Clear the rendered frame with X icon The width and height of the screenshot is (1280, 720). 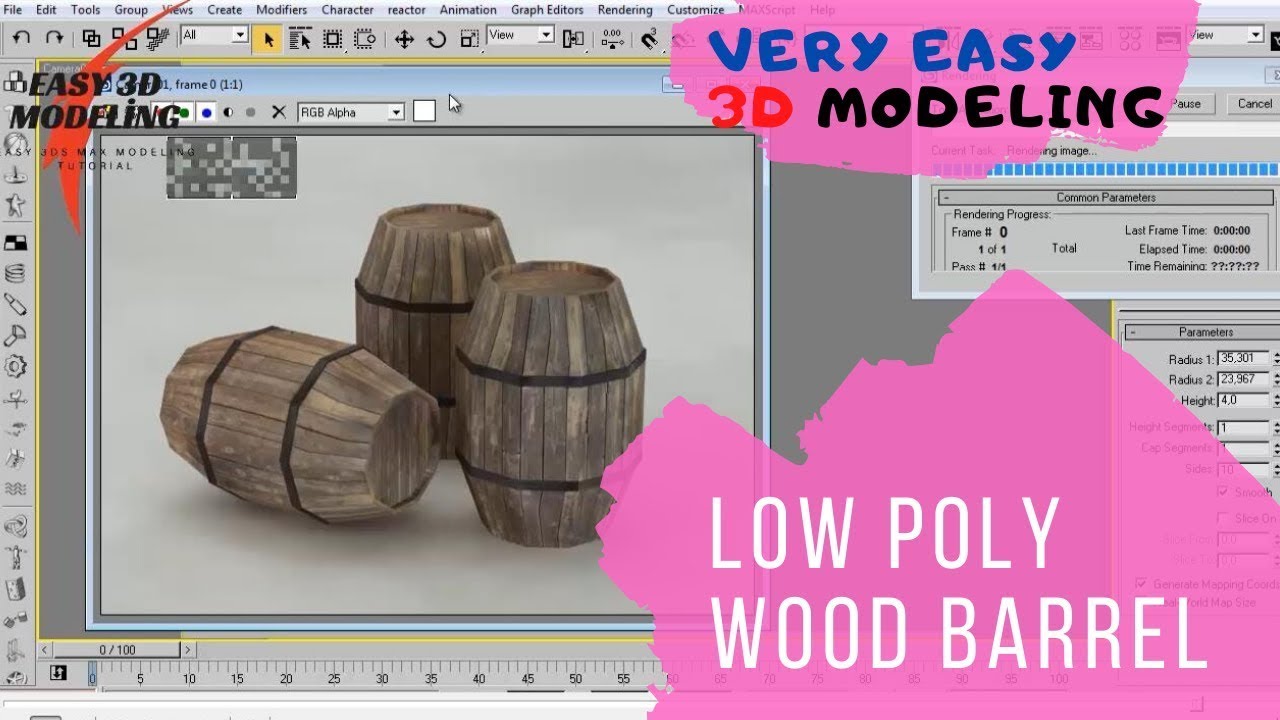point(279,112)
